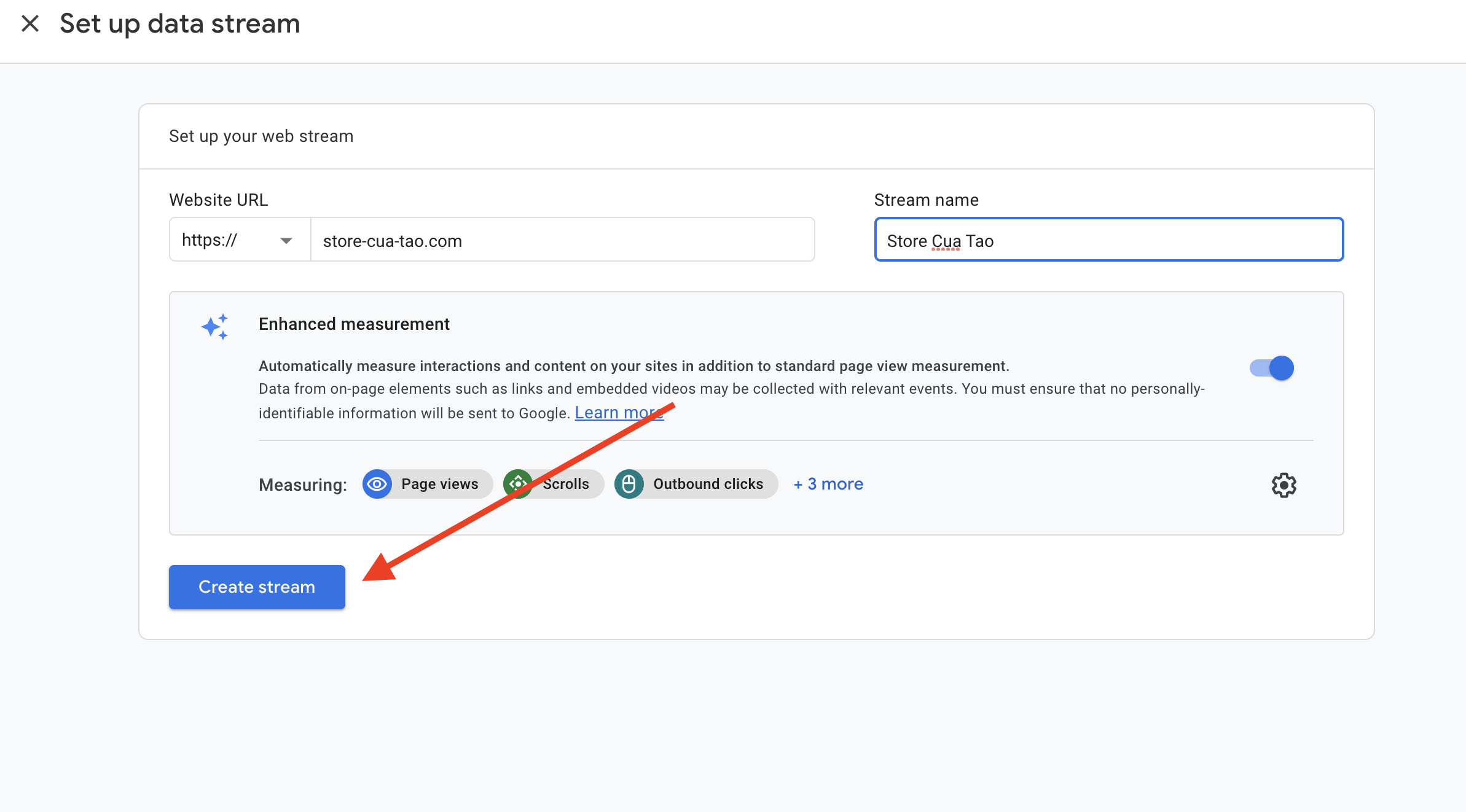Click the protocol dropdown arrow

[286, 241]
